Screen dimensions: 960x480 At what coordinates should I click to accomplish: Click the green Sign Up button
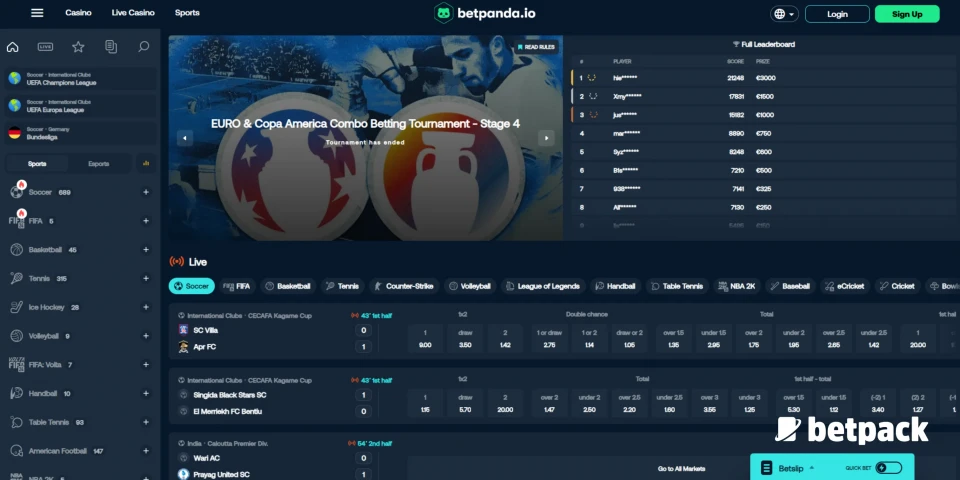(906, 14)
